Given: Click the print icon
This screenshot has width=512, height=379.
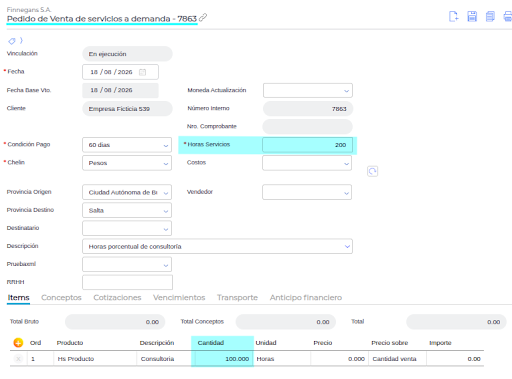Looking at the screenshot, I should tap(508, 16).
